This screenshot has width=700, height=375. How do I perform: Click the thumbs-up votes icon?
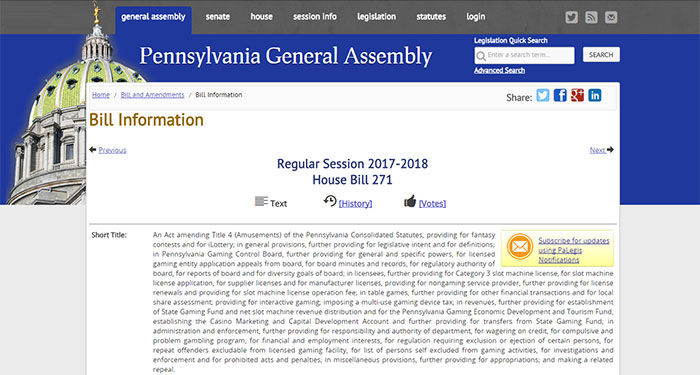pos(410,201)
